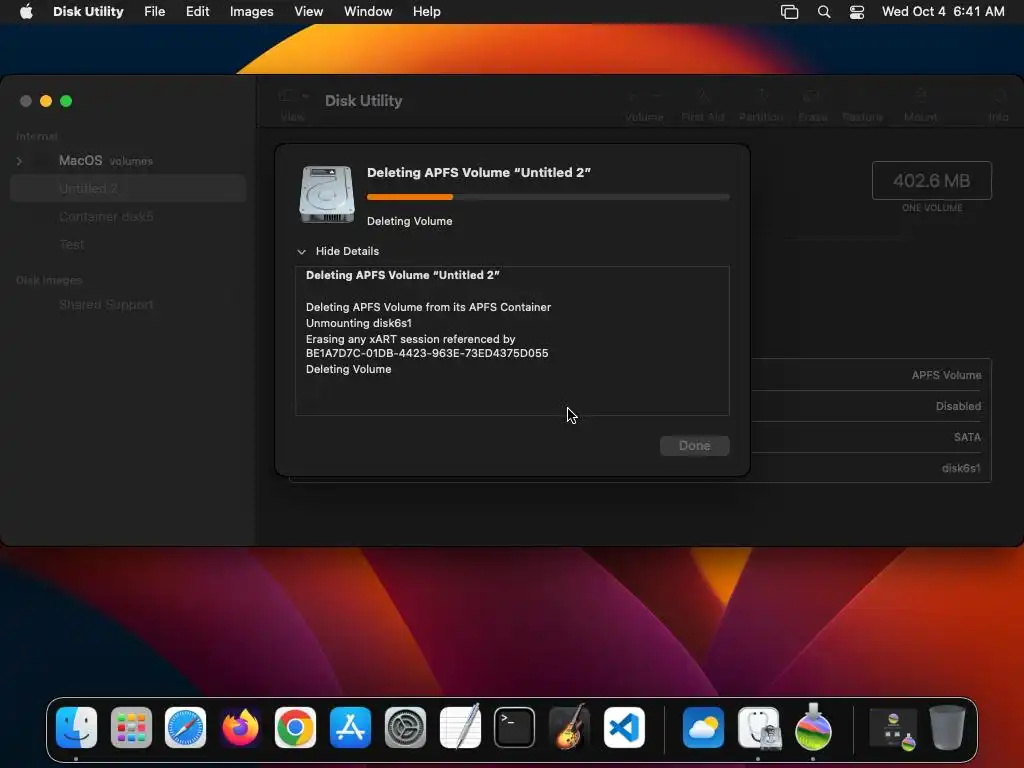Click the Restore toolbar button
Screen dimensions: 1024x768
(862, 105)
